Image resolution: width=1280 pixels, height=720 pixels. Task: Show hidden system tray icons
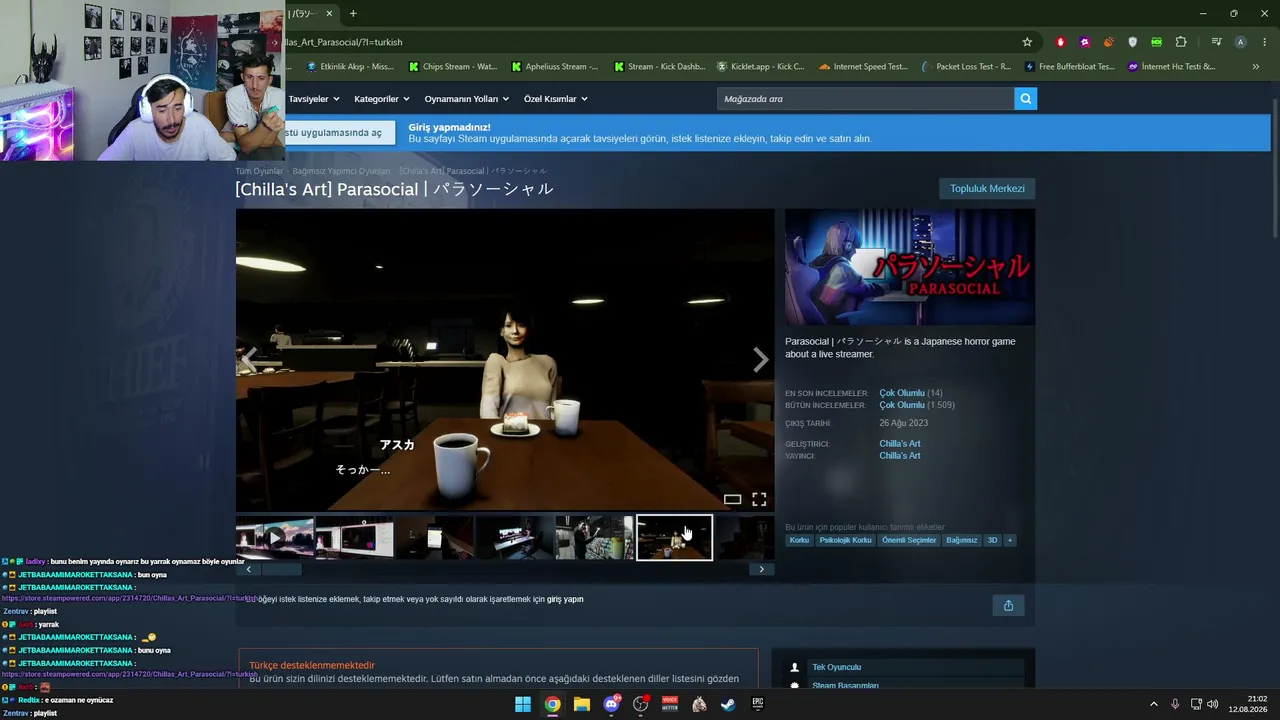pos(1153,704)
